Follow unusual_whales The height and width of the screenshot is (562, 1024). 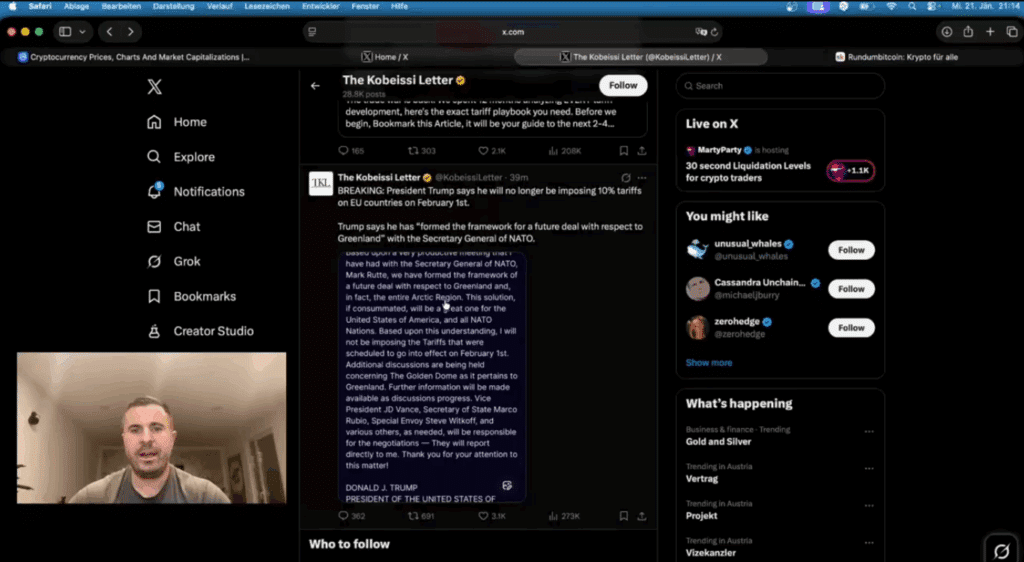click(851, 250)
